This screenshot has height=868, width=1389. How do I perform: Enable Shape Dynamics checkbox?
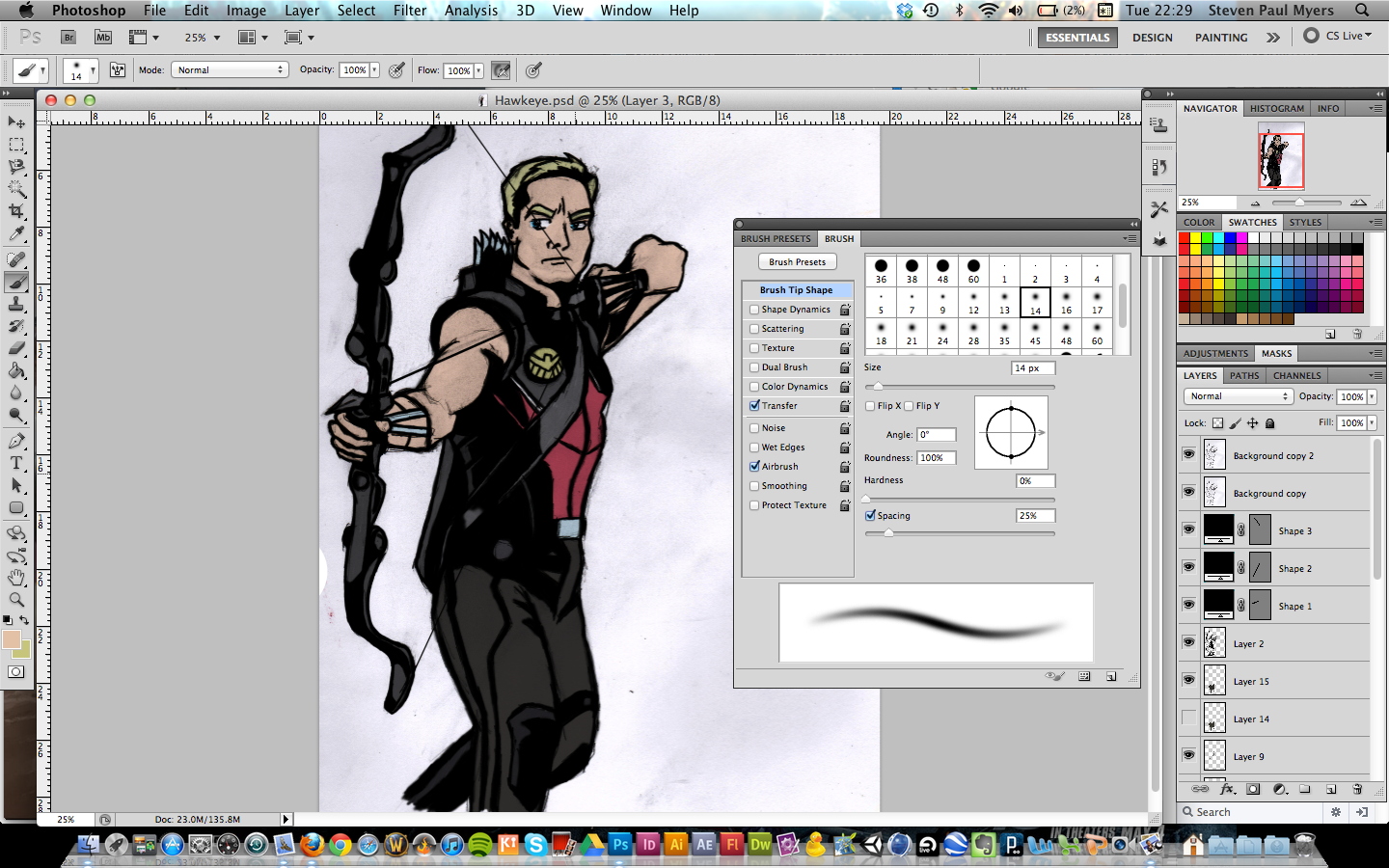[x=754, y=310]
